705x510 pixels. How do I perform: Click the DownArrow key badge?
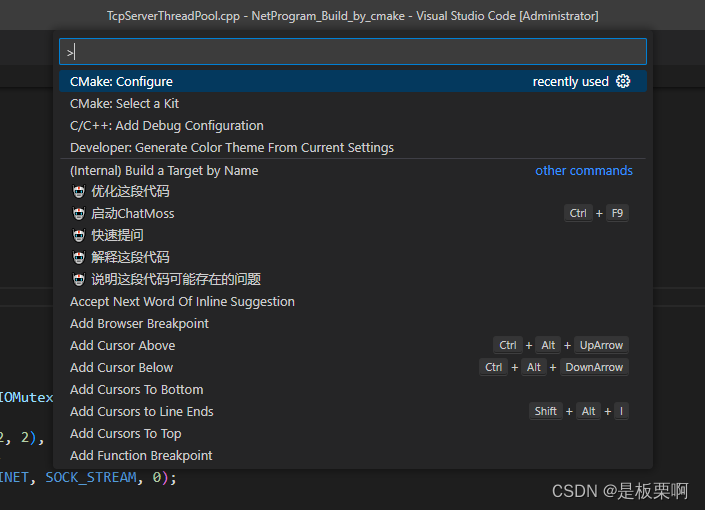pos(594,367)
